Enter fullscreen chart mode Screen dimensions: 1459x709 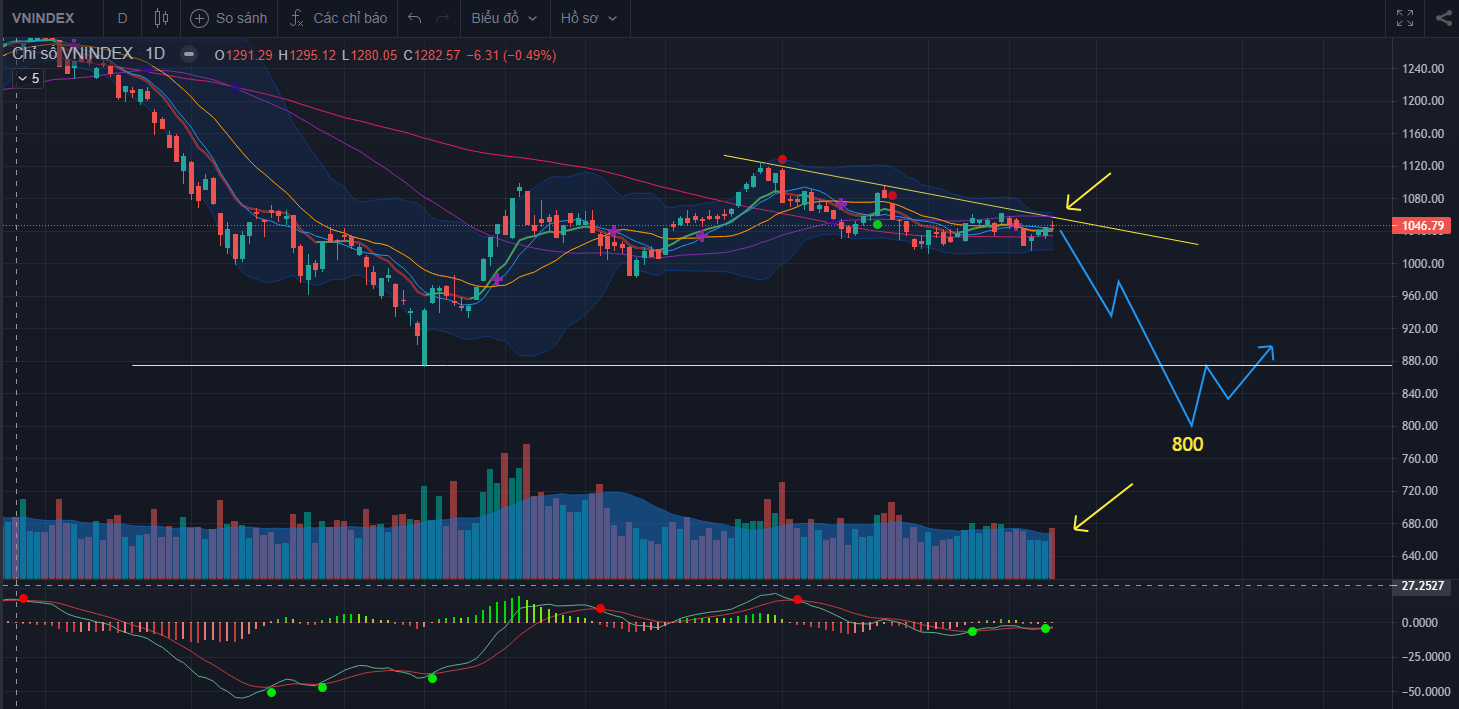(x=1405, y=18)
